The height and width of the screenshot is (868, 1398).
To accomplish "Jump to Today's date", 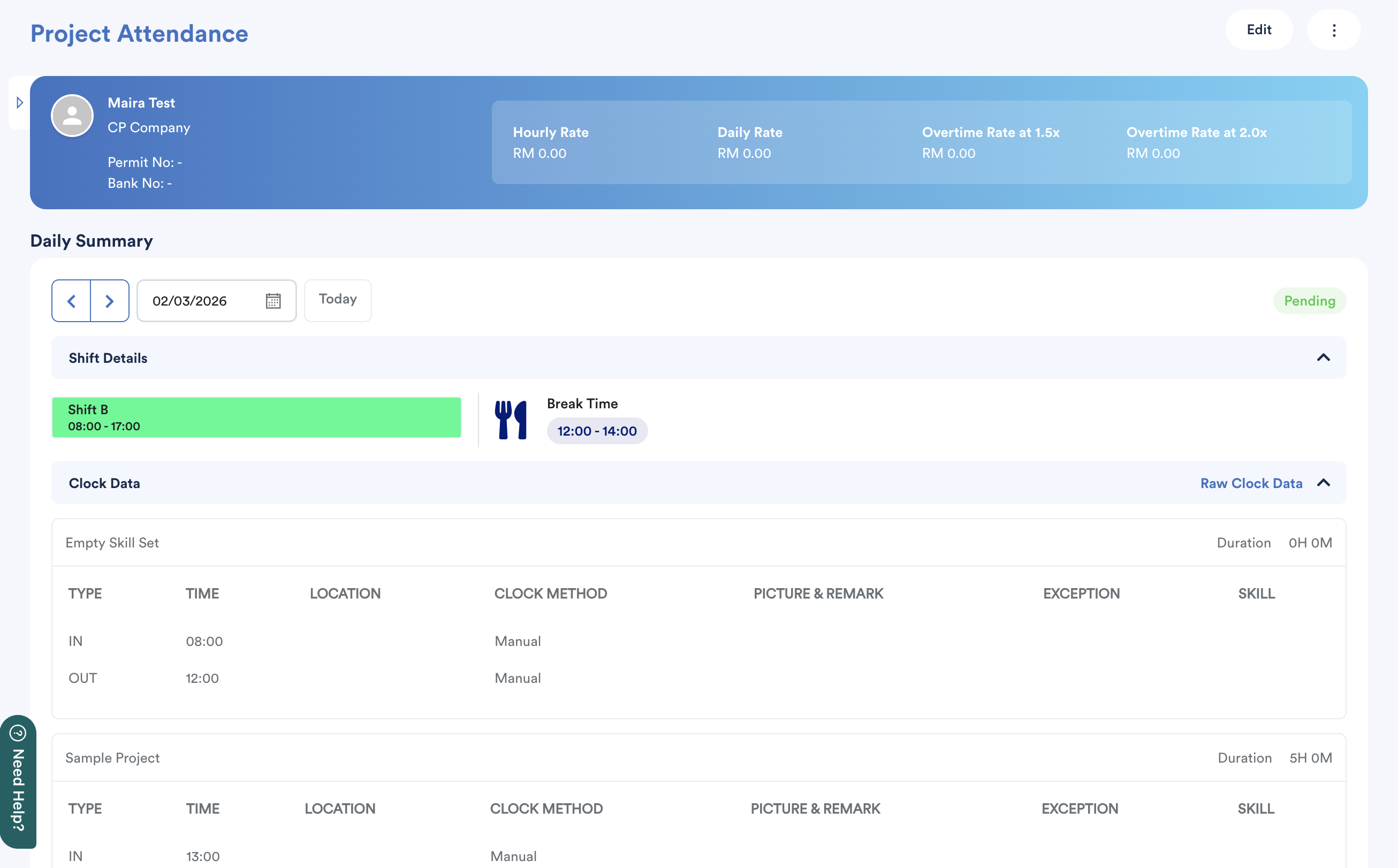I will point(338,300).
